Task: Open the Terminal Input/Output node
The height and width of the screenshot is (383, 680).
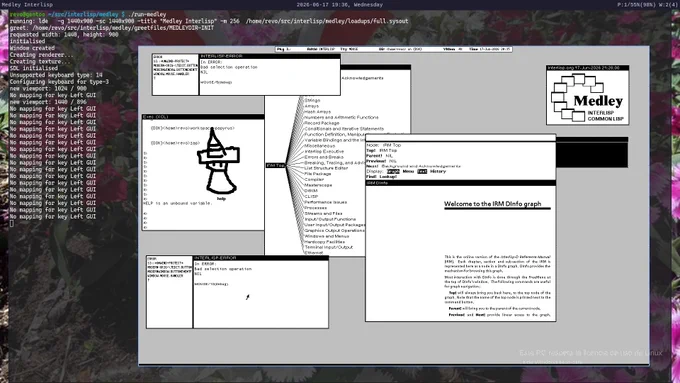Action: [329, 247]
